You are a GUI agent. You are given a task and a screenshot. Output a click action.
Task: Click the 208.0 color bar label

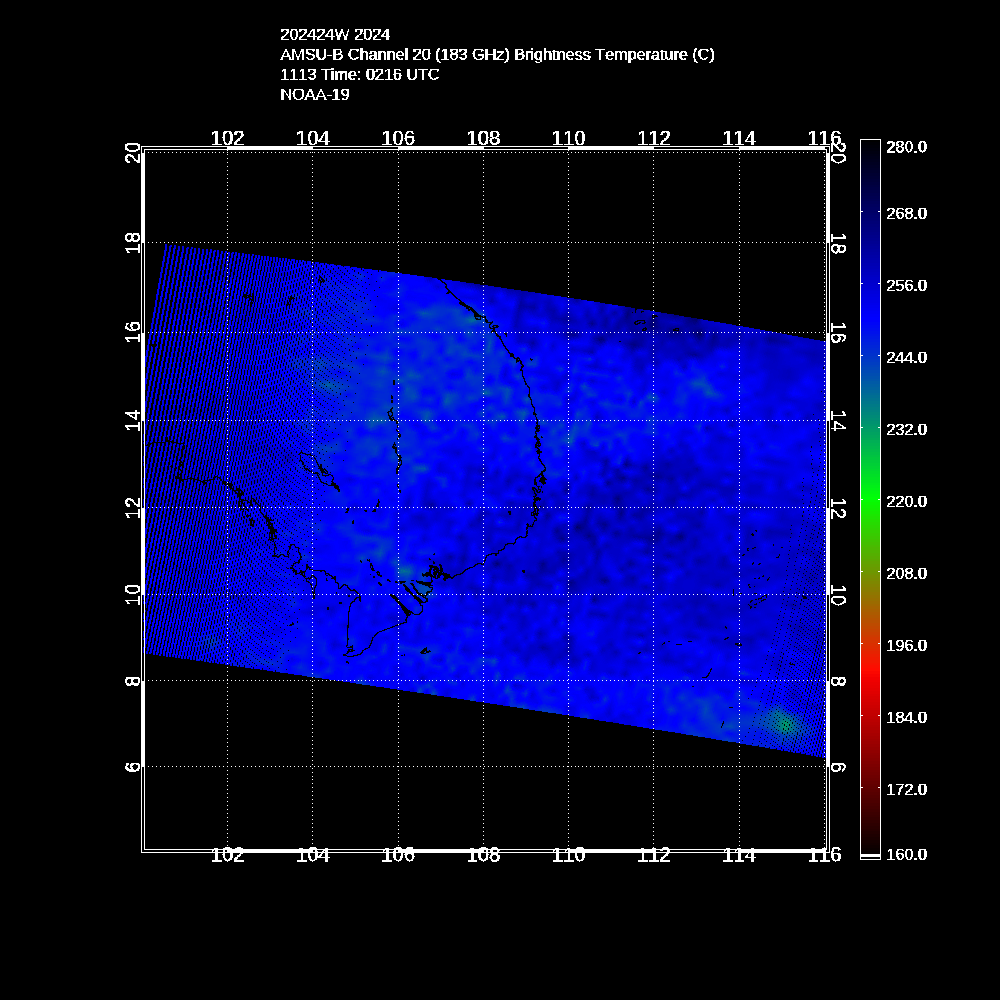point(906,573)
